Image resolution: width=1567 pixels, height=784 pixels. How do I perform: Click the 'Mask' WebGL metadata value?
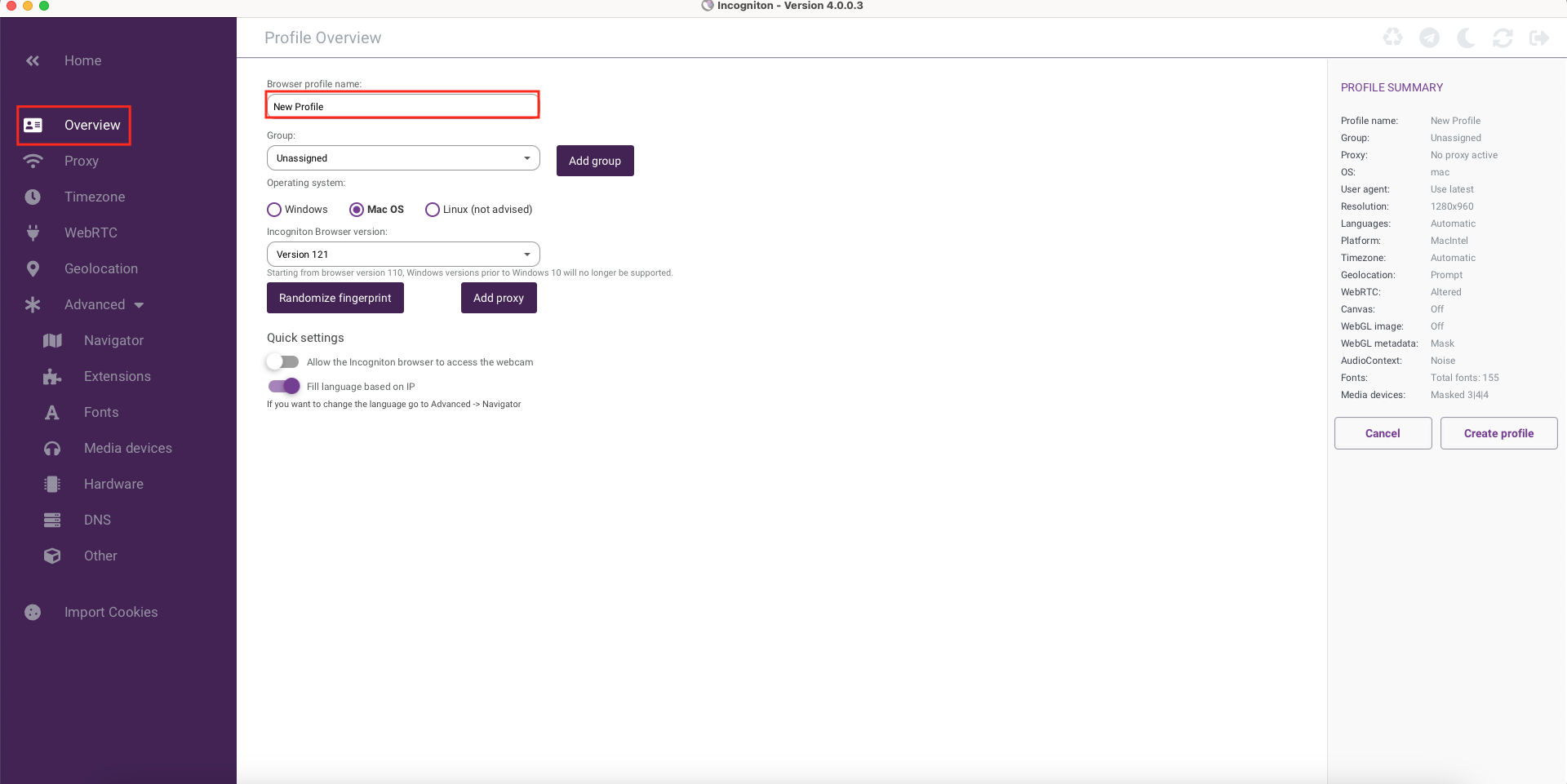(1442, 343)
